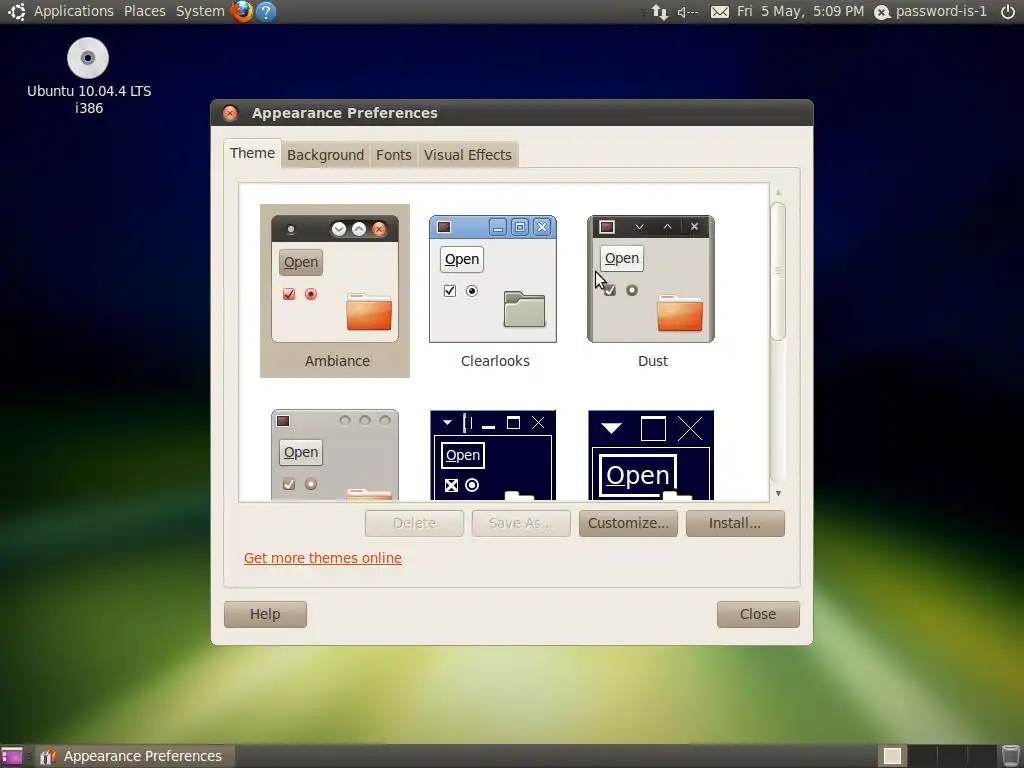Click the power session icon
This screenshot has width=1024, height=768.
click(1008, 11)
